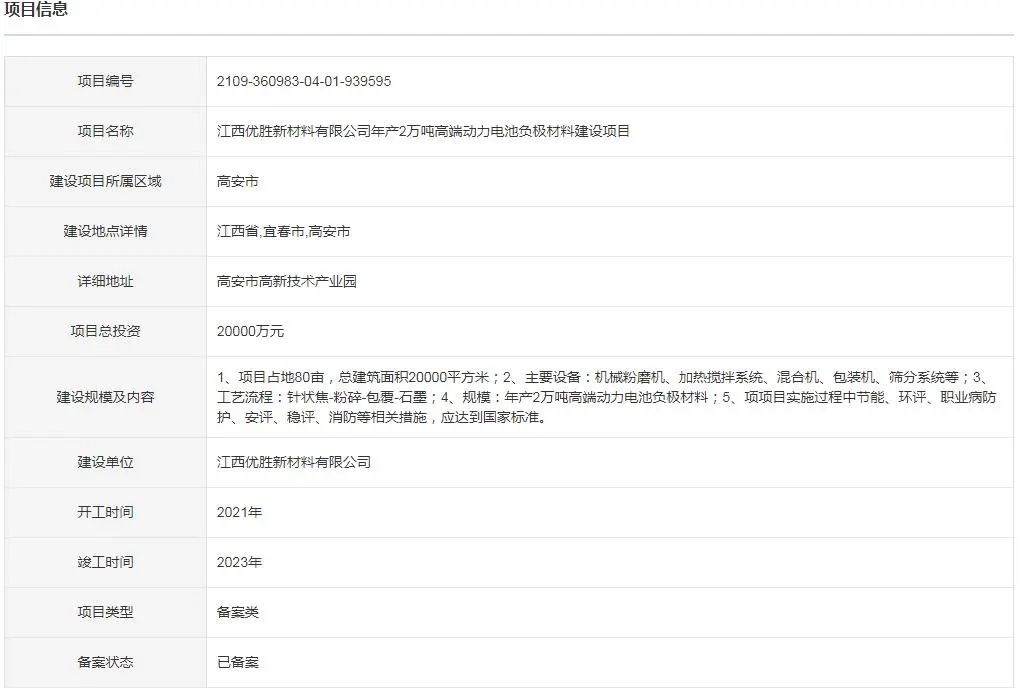The height and width of the screenshot is (696, 1022).
Task: Click the 项目信息 heading
Action: tap(36, 9)
